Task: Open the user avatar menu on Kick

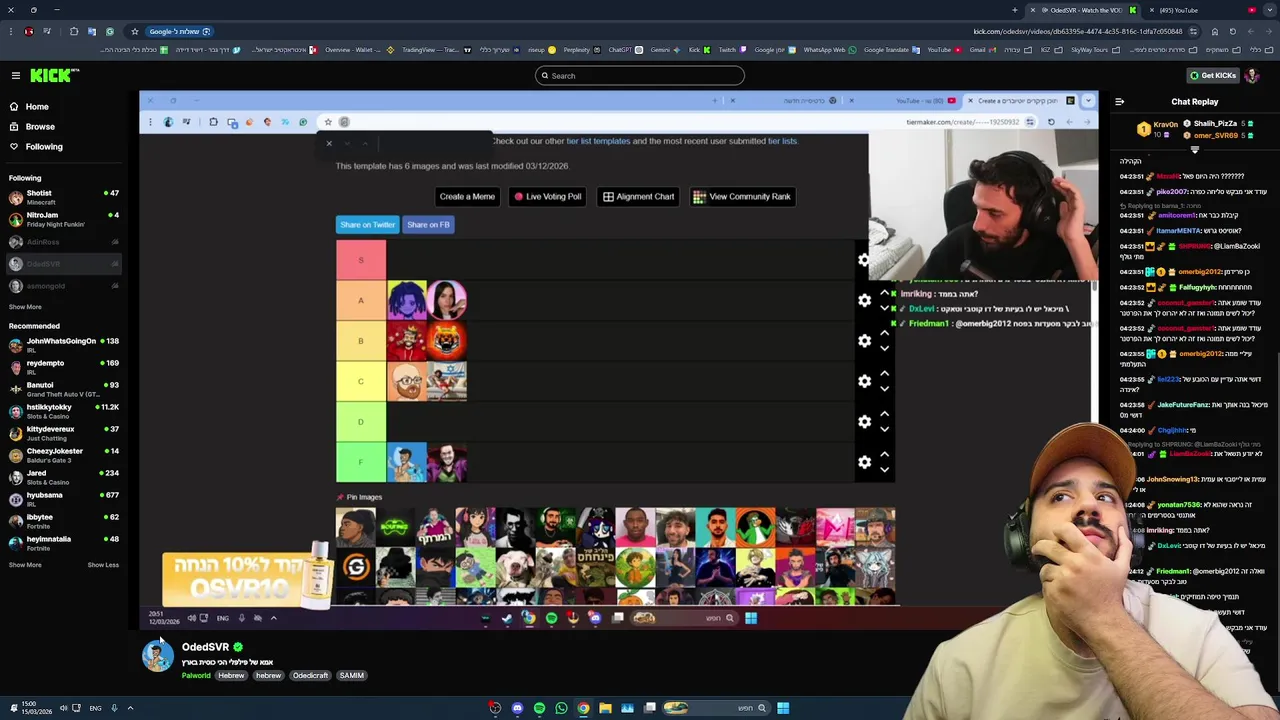Action: click(1253, 75)
